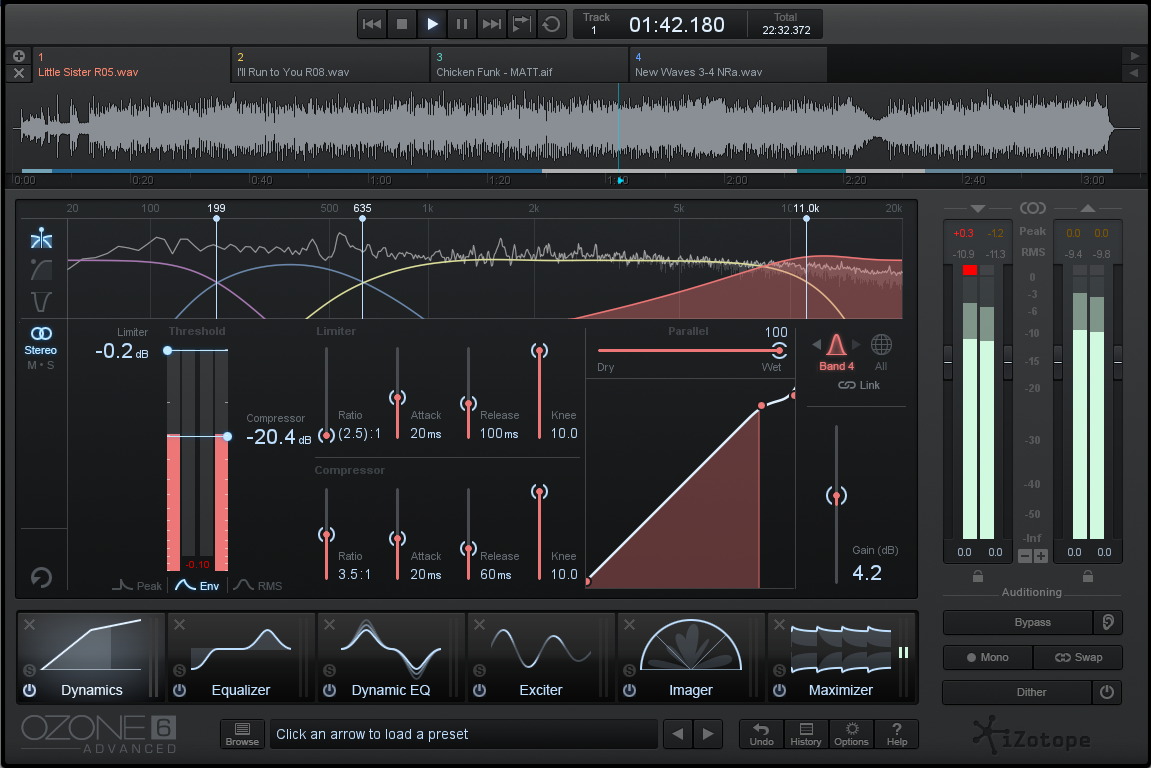The height and width of the screenshot is (768, 1151).
Task: Click the right arrow on the track bar
Action: pyautogui.click(x=1135, y=57)
